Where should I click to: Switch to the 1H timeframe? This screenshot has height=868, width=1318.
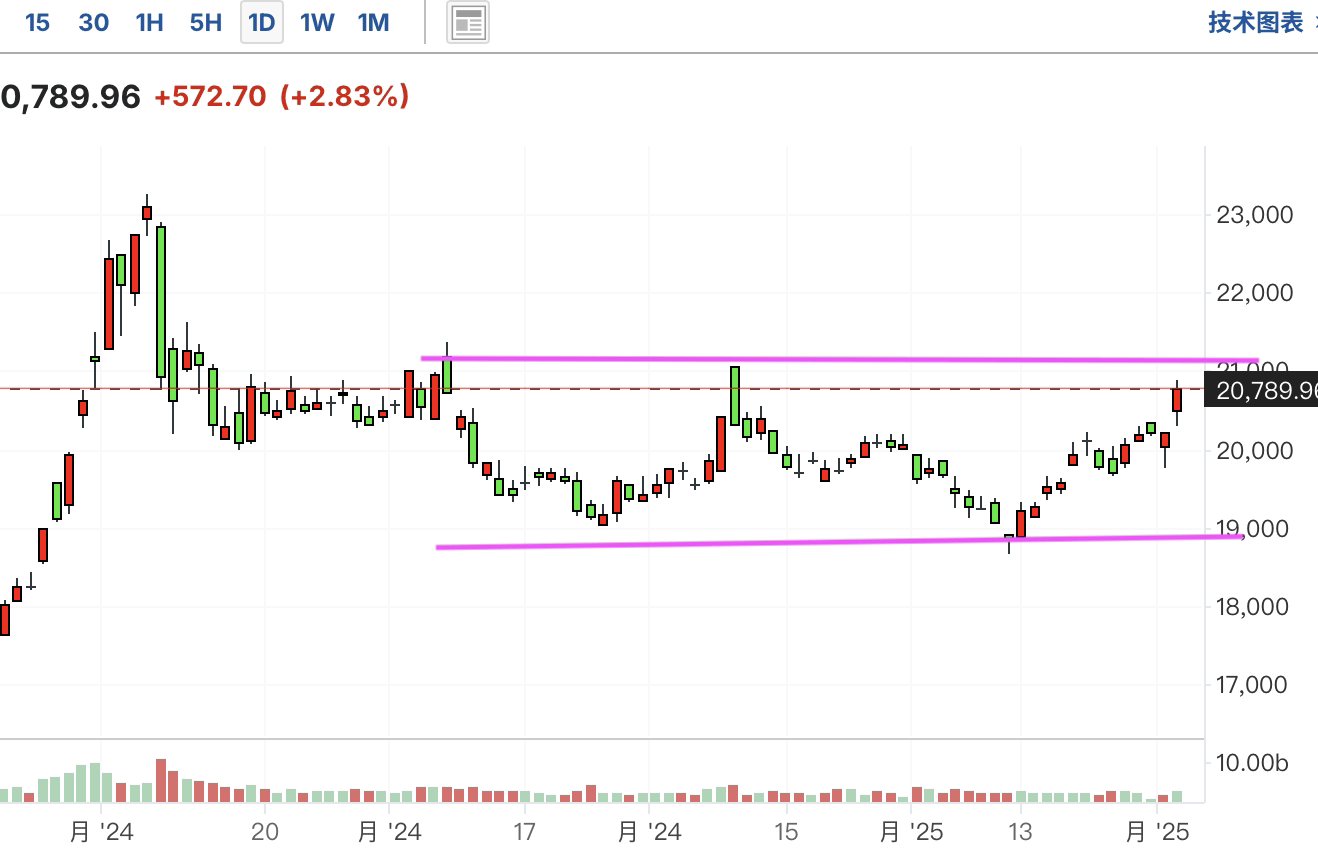click(x=149, y=22)
